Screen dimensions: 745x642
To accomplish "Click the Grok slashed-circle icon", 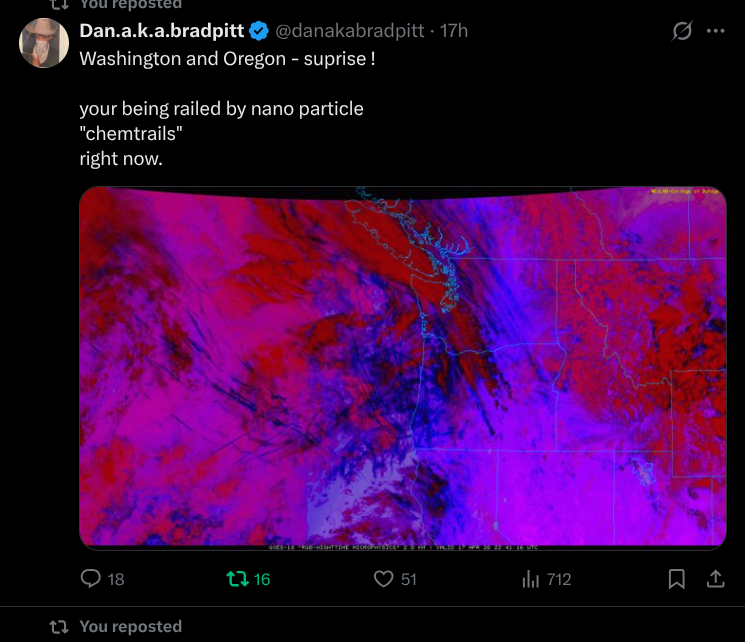I will click(x=682, y=31).
